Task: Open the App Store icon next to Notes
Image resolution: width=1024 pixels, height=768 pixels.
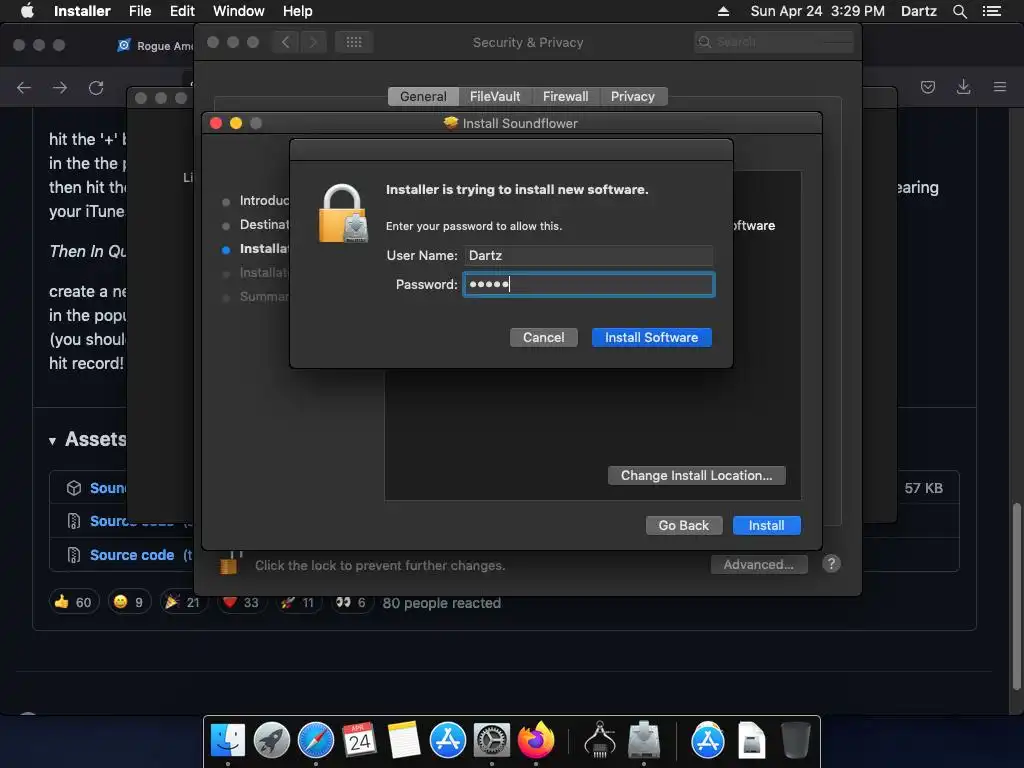Action: click(448, 741)
